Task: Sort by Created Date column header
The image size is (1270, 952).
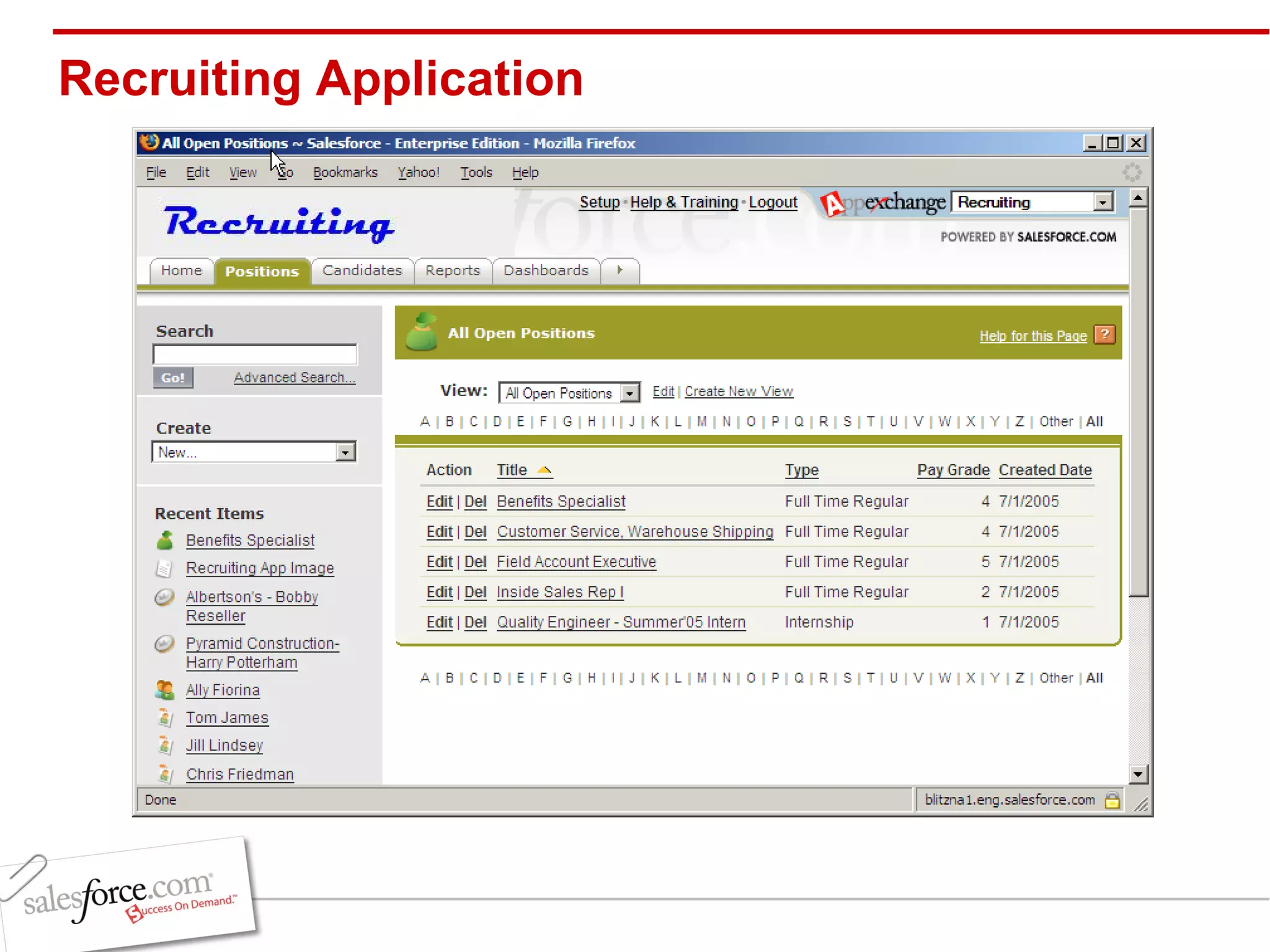Action: 1045,470
